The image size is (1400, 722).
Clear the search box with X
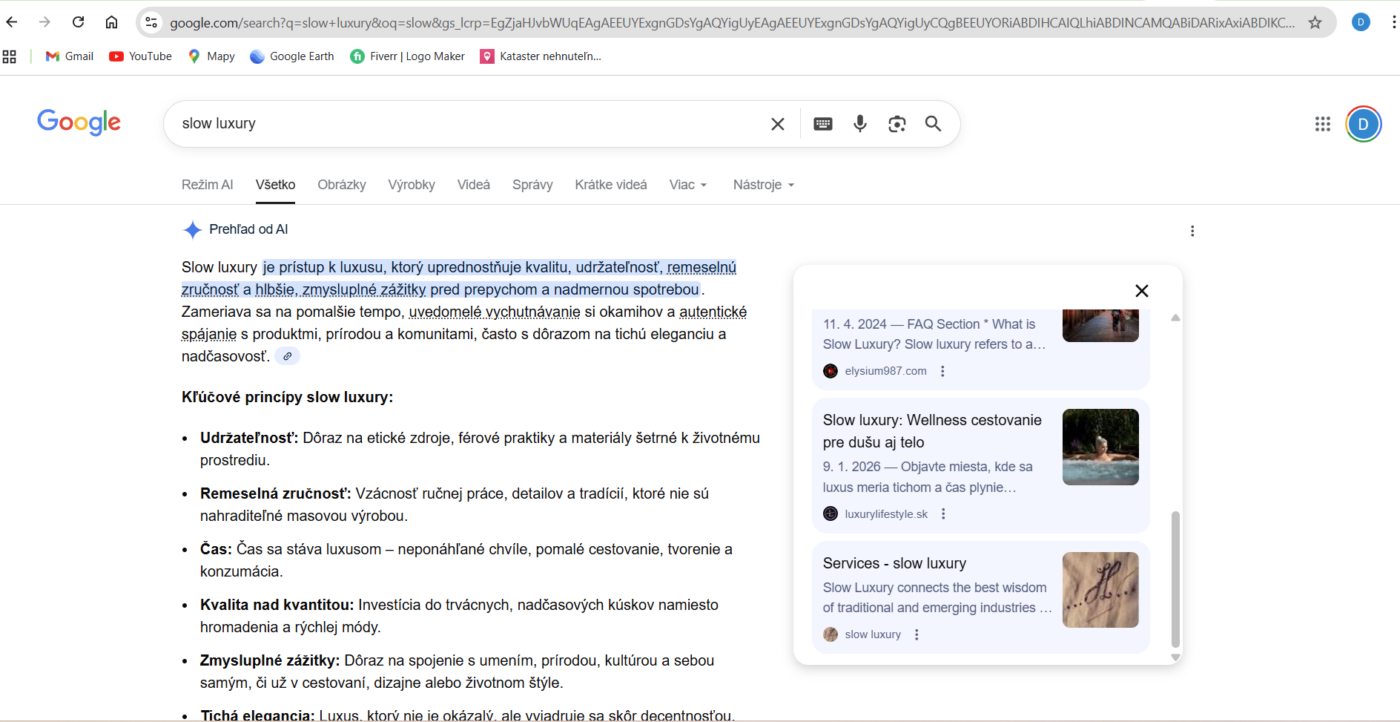coord(777,124)
